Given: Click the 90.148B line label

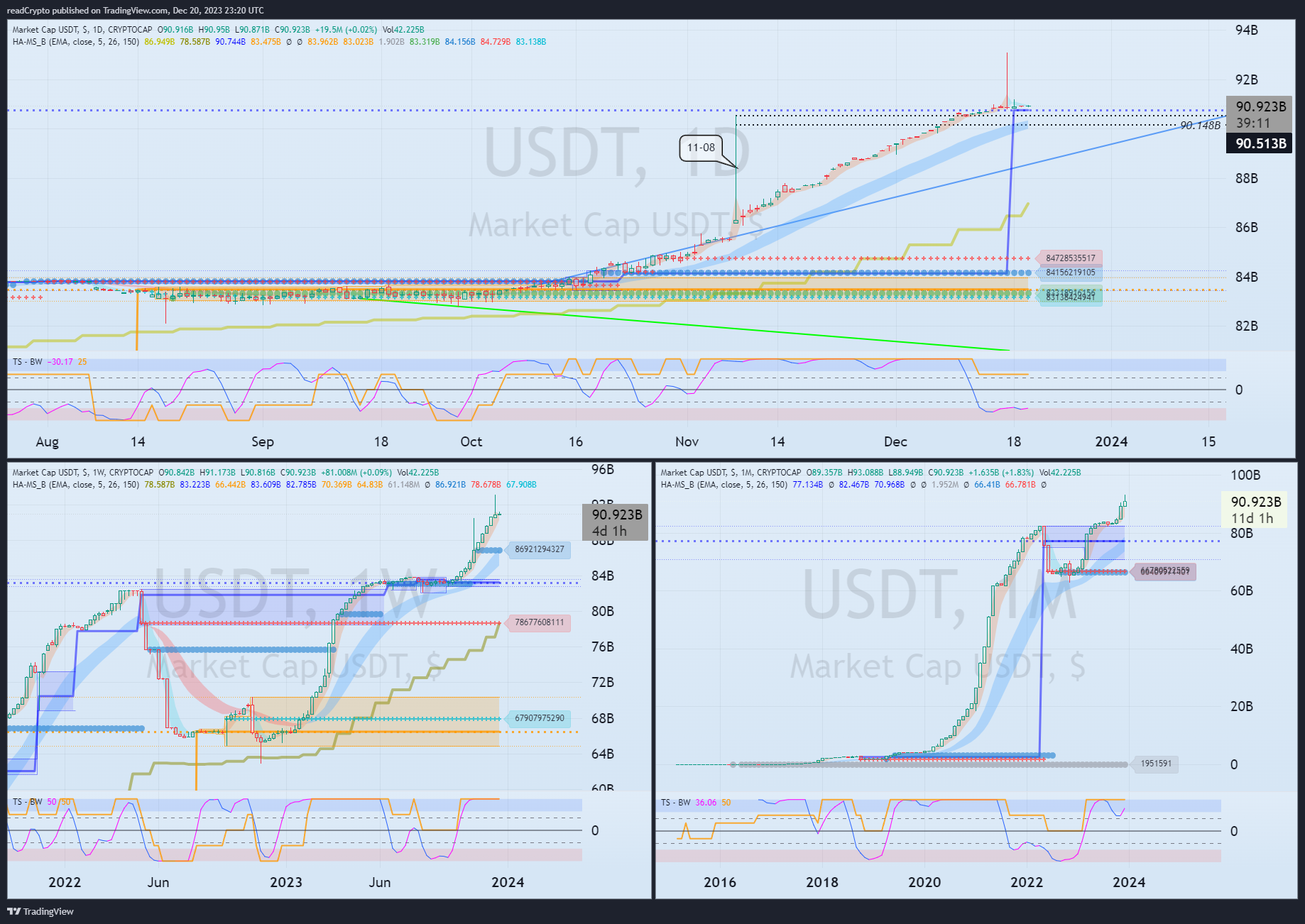Looking at the screenshot, I should 1200,126.
